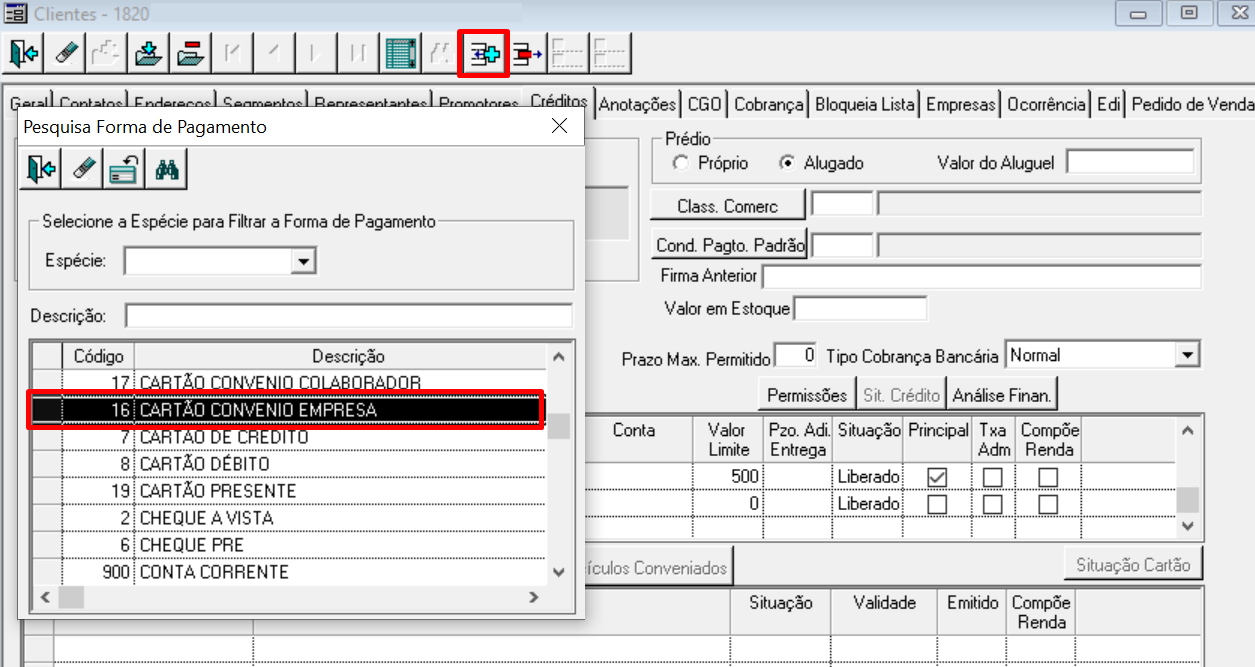This screenshot has width=1255, height=667.
Task: Click the Permissões button
Action: (x=807, y=395)
